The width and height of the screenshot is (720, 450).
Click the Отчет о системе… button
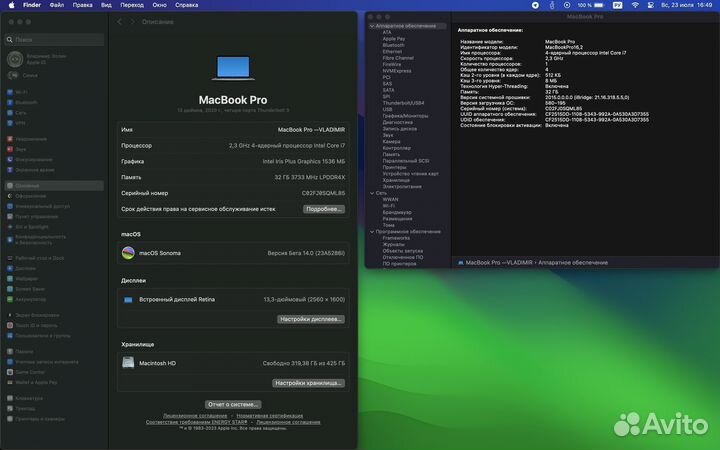click(233, 405)
